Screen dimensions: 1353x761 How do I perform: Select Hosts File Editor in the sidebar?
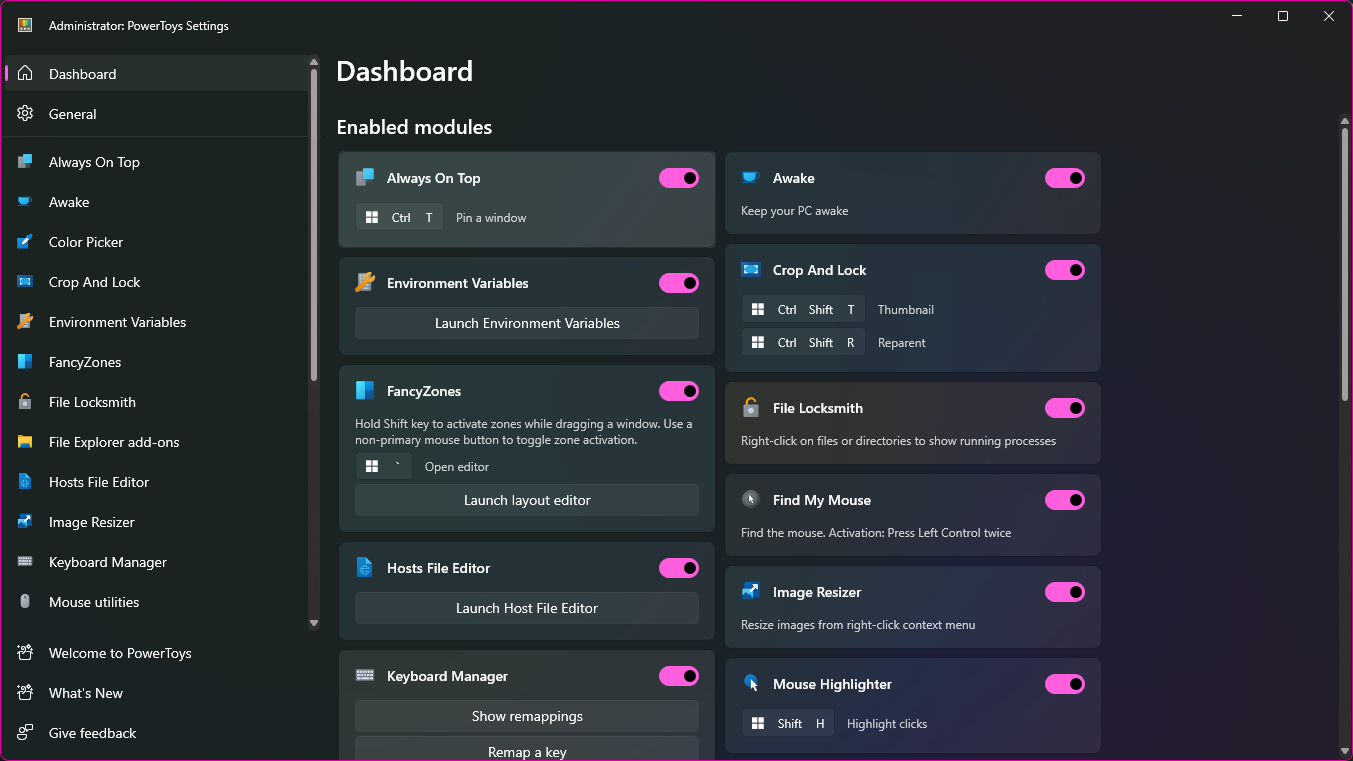(156, 482)
